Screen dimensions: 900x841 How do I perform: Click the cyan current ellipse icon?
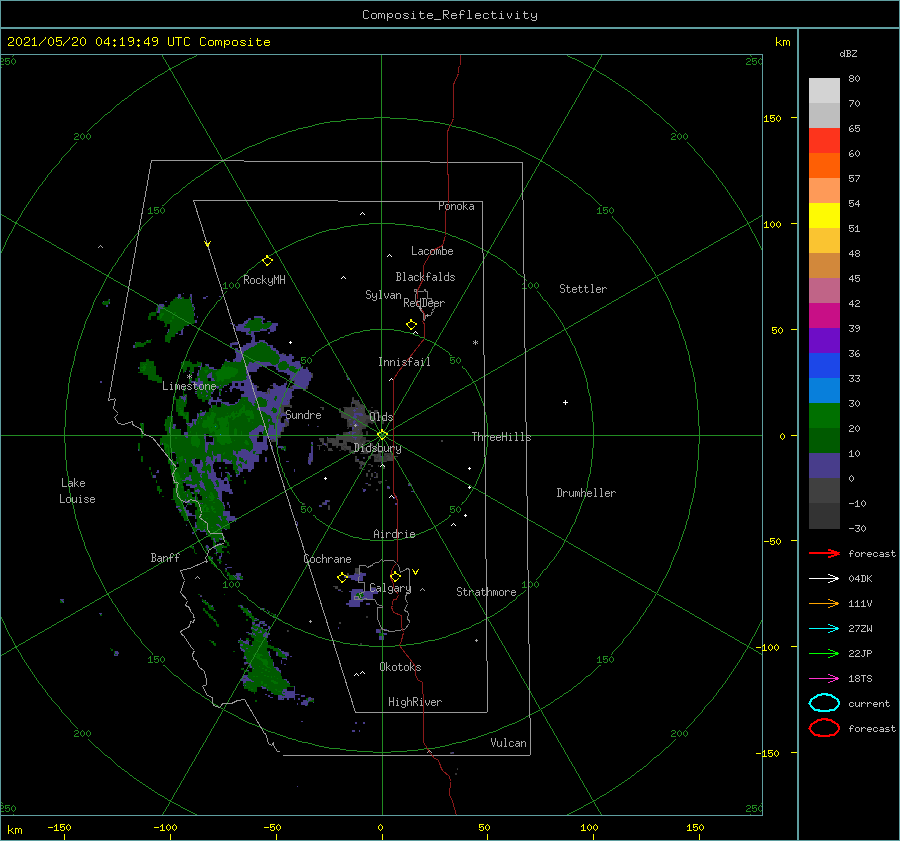(824, 703)
